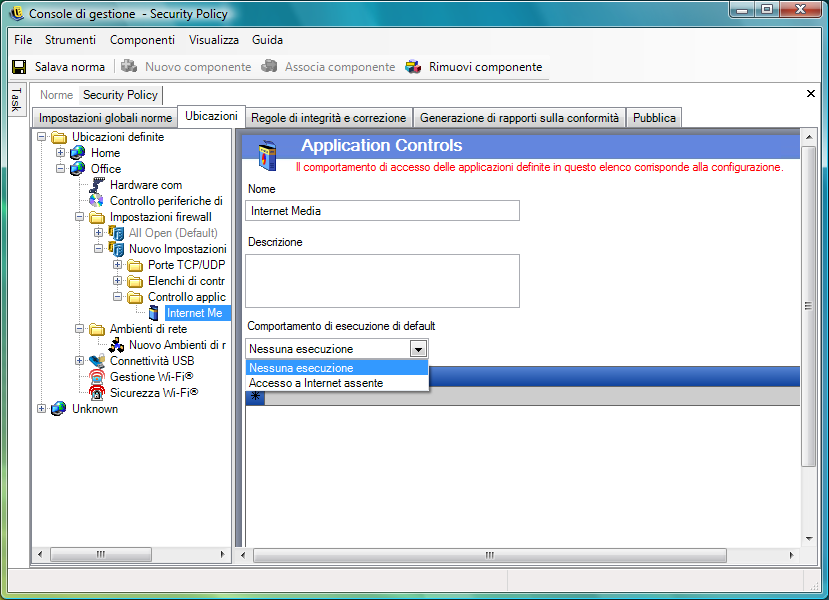Collapse the Controllo applic node
829x600 pixels.
(117, 297)
